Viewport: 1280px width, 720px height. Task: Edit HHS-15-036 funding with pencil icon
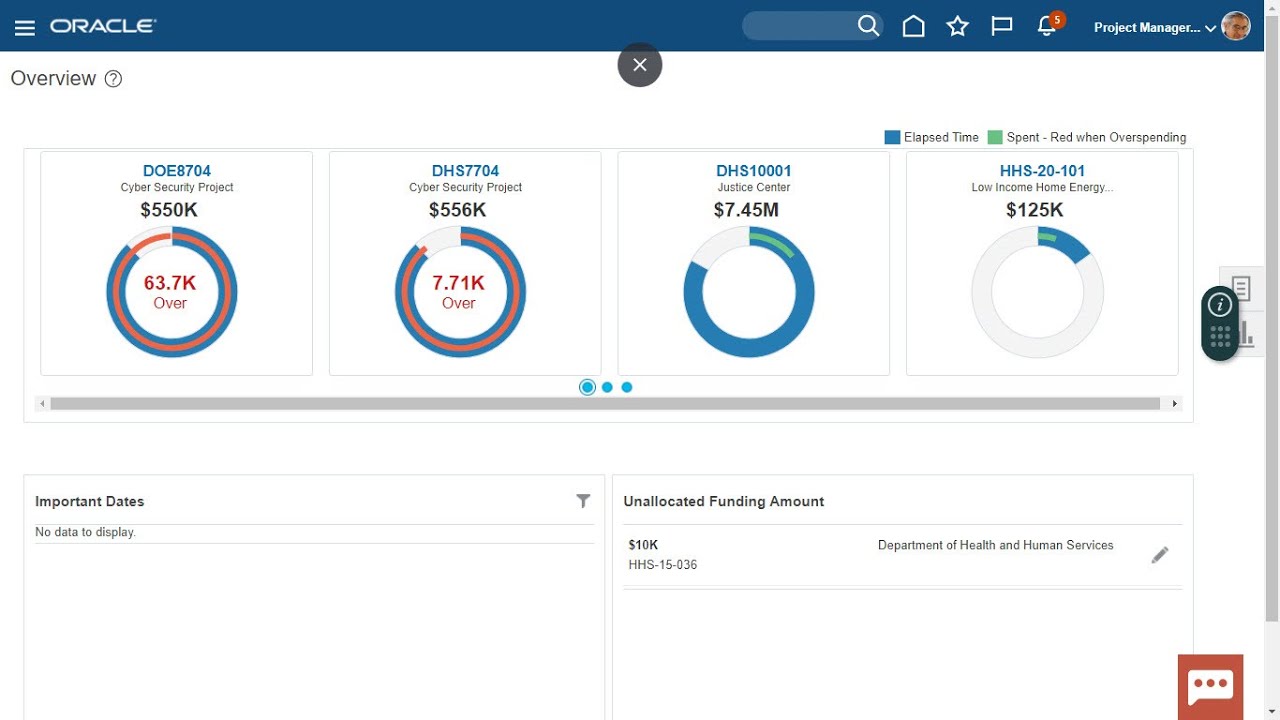[1160, 555]
